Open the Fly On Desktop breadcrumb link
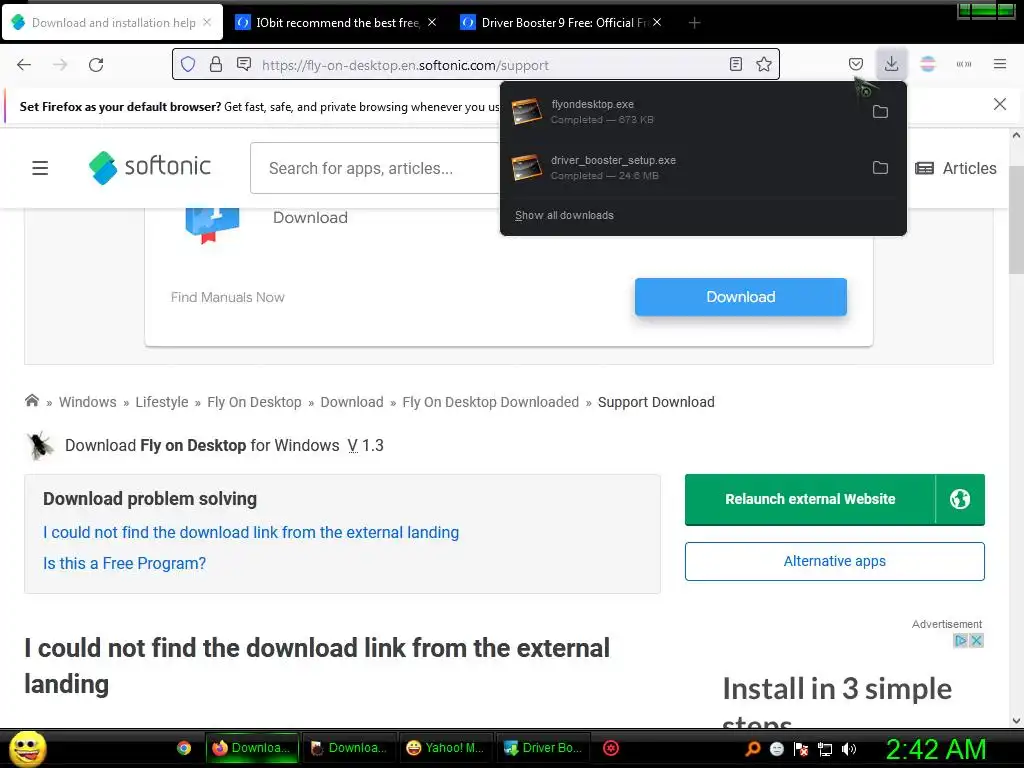Image resolution: width=1024 pixels, height=768 pixels. (x=255, y=402)
